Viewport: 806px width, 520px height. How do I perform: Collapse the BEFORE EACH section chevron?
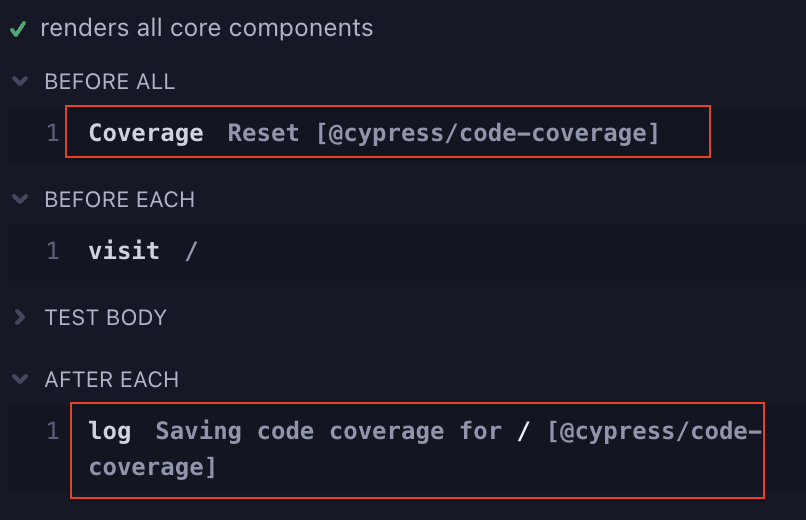pyautogui.click(x=19, y=200)
